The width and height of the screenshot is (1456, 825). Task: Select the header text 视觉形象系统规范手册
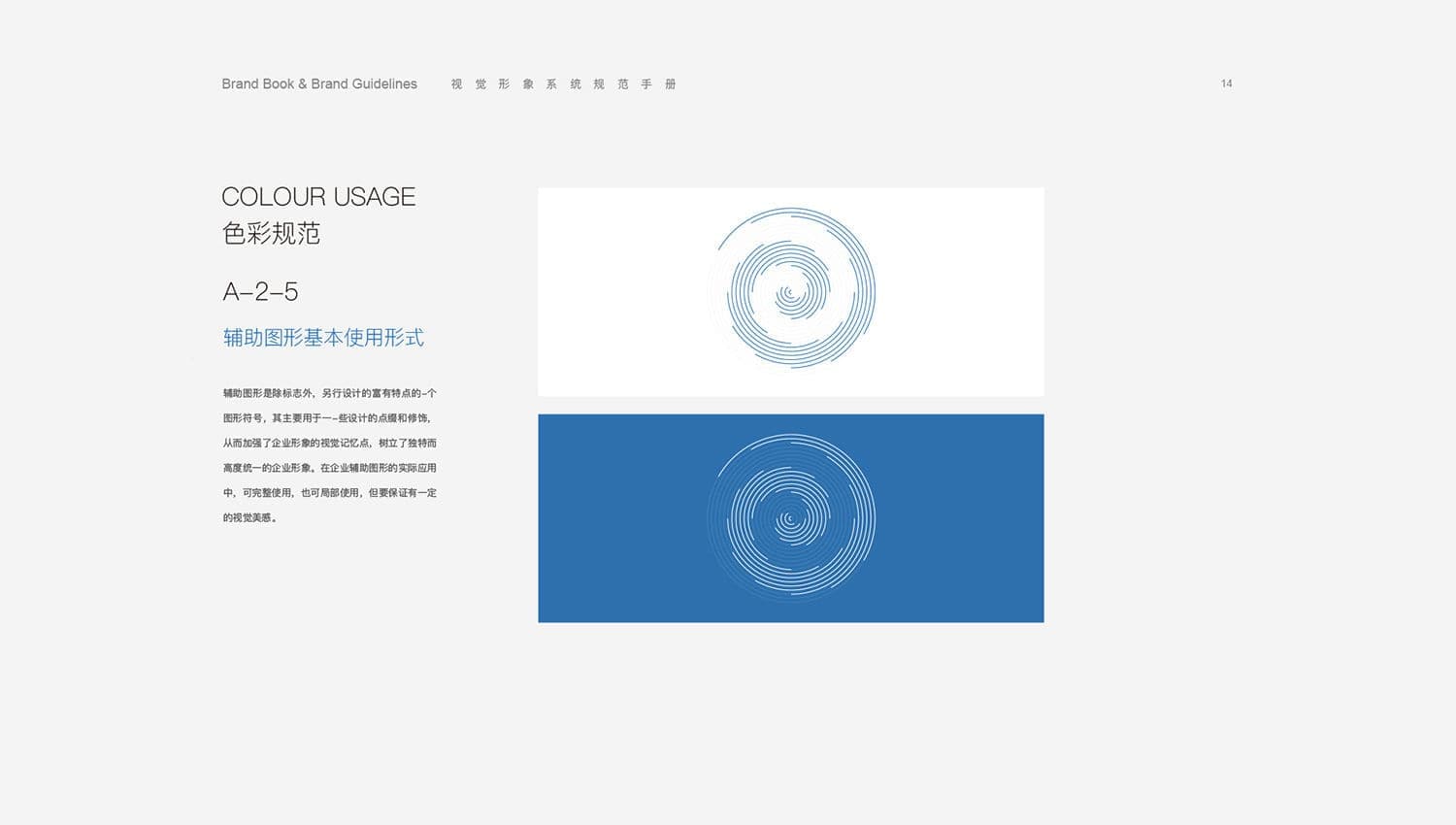(563, 84)
